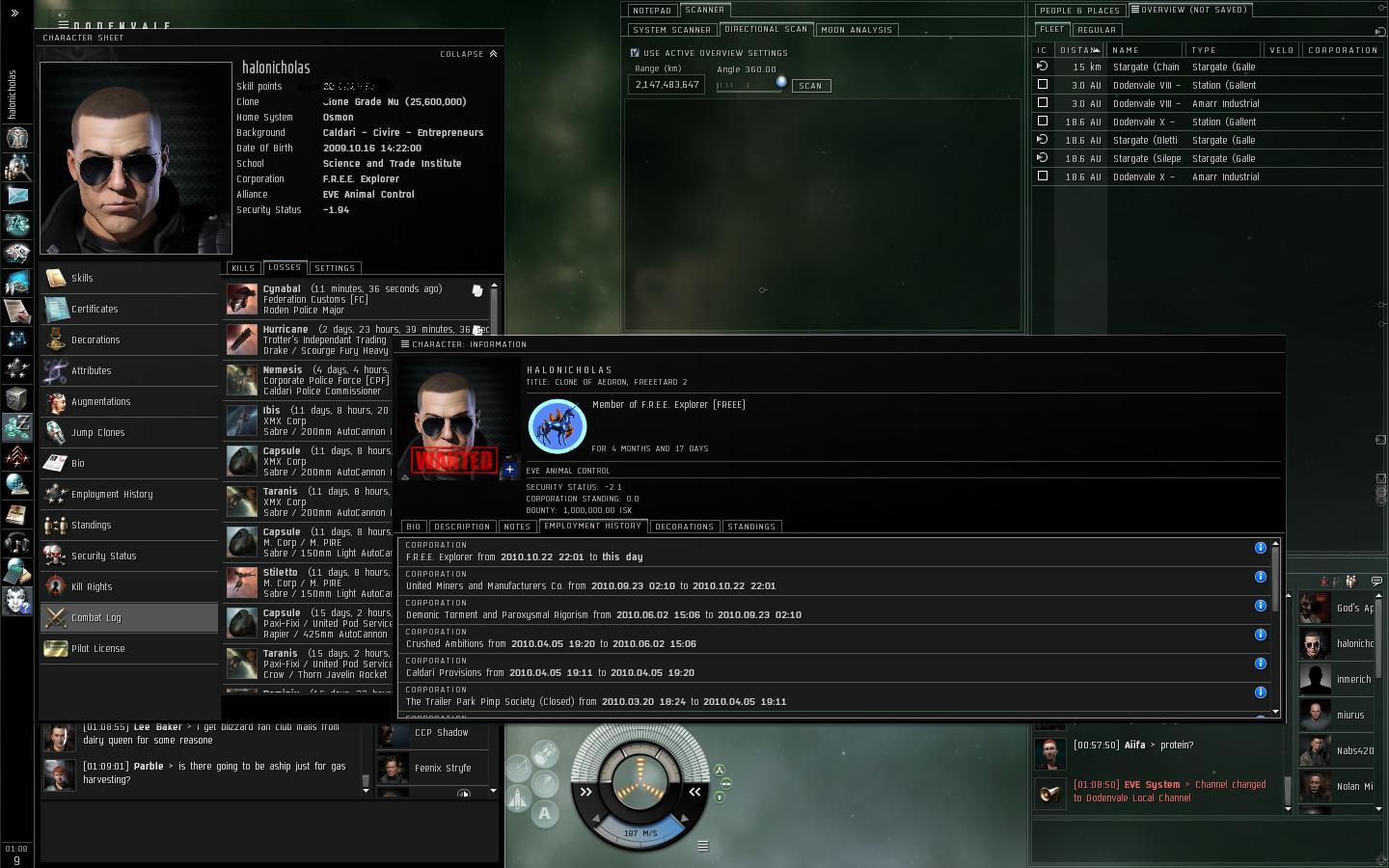This screenshot has height=868, width=1389.
Task: Open the Character Information window menu icon
Action: [x=405, y=343]
